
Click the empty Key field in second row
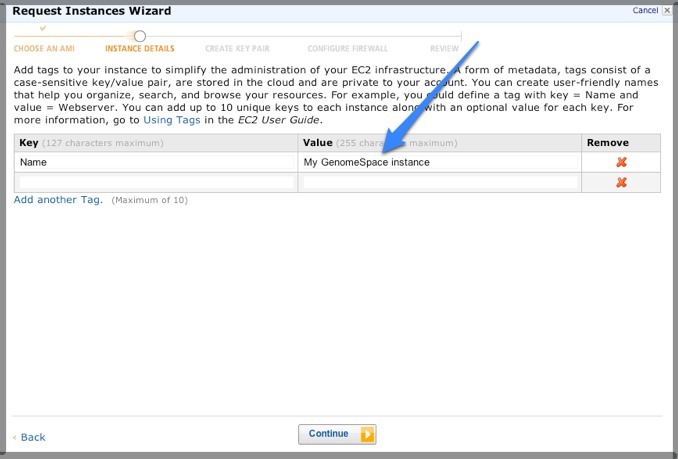click(156, 182)
